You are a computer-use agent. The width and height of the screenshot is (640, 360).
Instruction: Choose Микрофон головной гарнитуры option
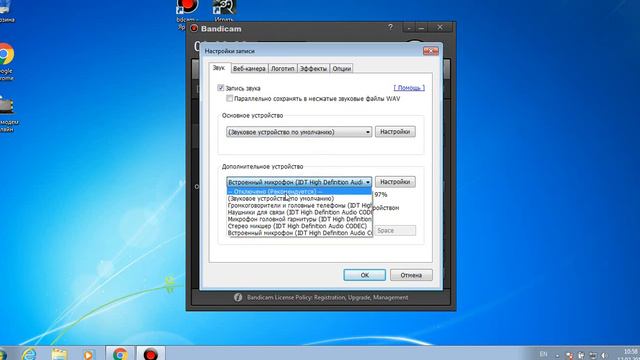click(299, 219)
